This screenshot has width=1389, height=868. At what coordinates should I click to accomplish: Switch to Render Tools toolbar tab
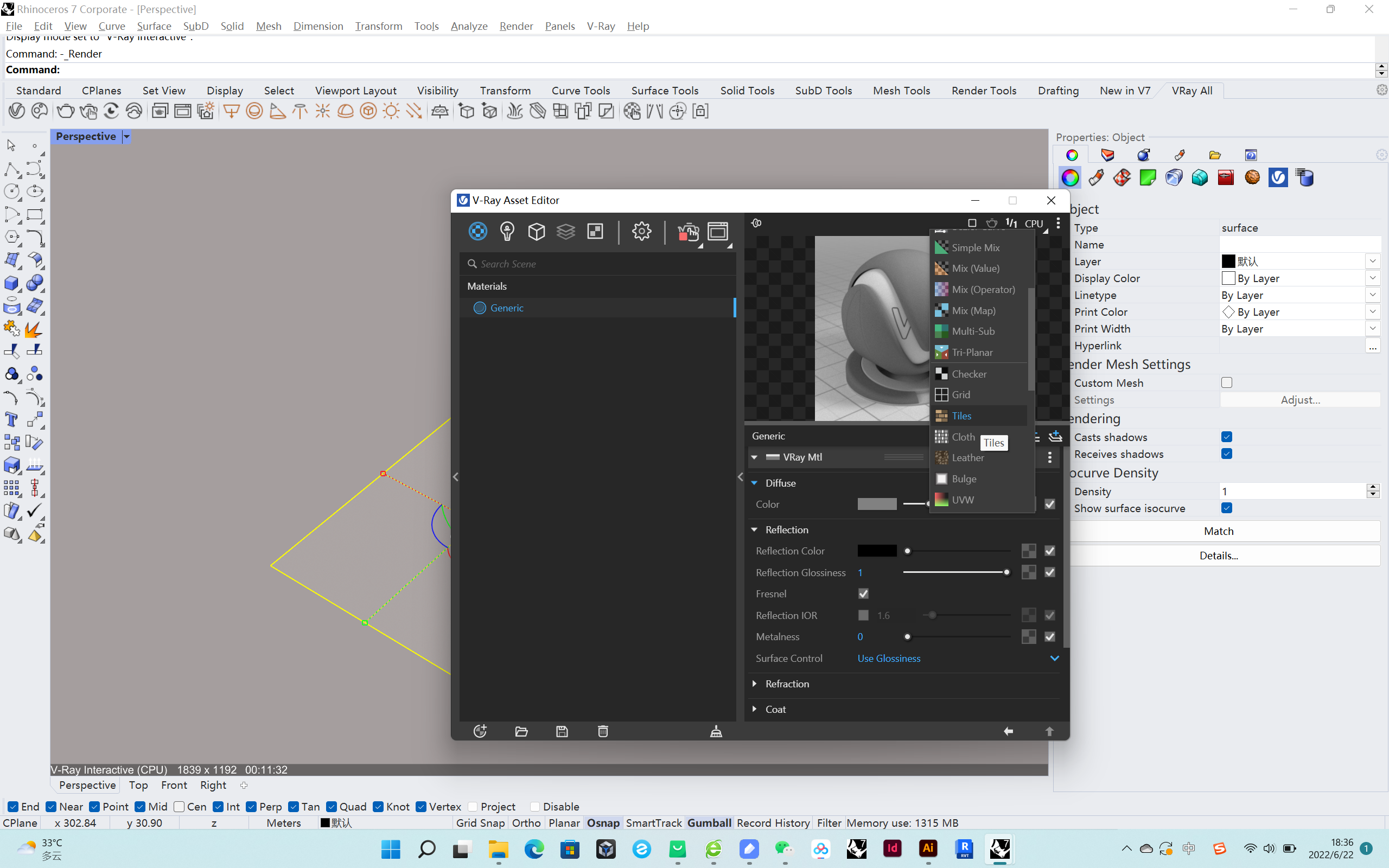tap(984, 90)
